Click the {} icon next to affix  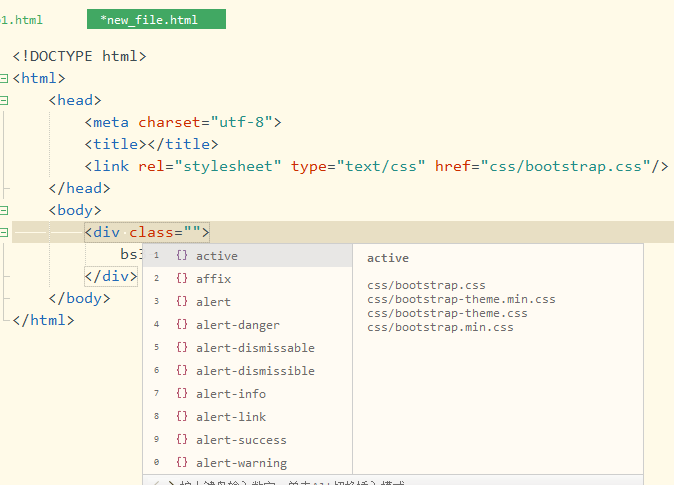click(x=182, y=279)
